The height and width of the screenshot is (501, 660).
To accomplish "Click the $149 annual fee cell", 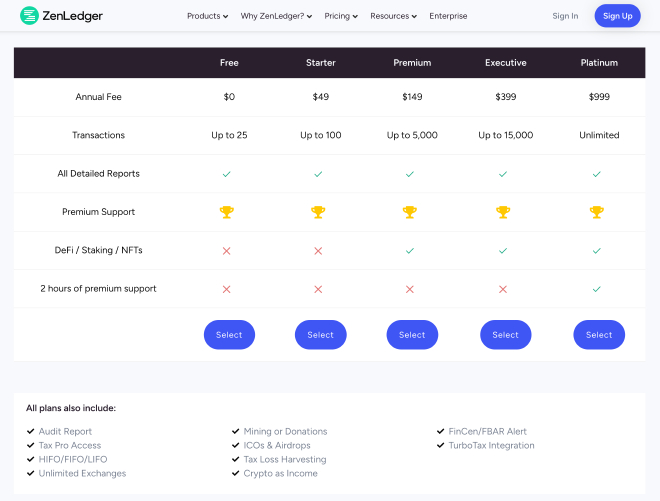I will (412, 97).
